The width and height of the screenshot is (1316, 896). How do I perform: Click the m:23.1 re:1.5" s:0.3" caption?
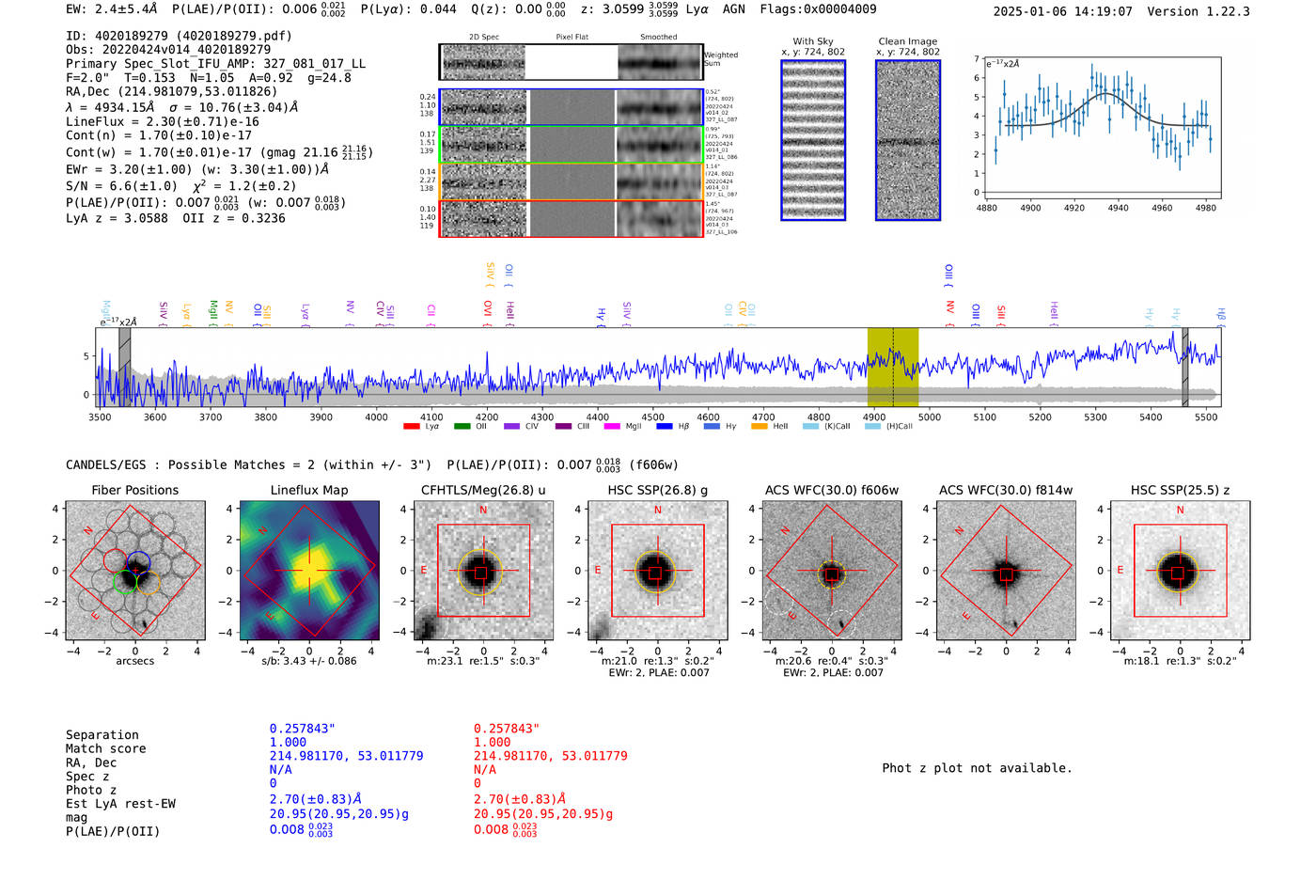(x=483, y=661)
